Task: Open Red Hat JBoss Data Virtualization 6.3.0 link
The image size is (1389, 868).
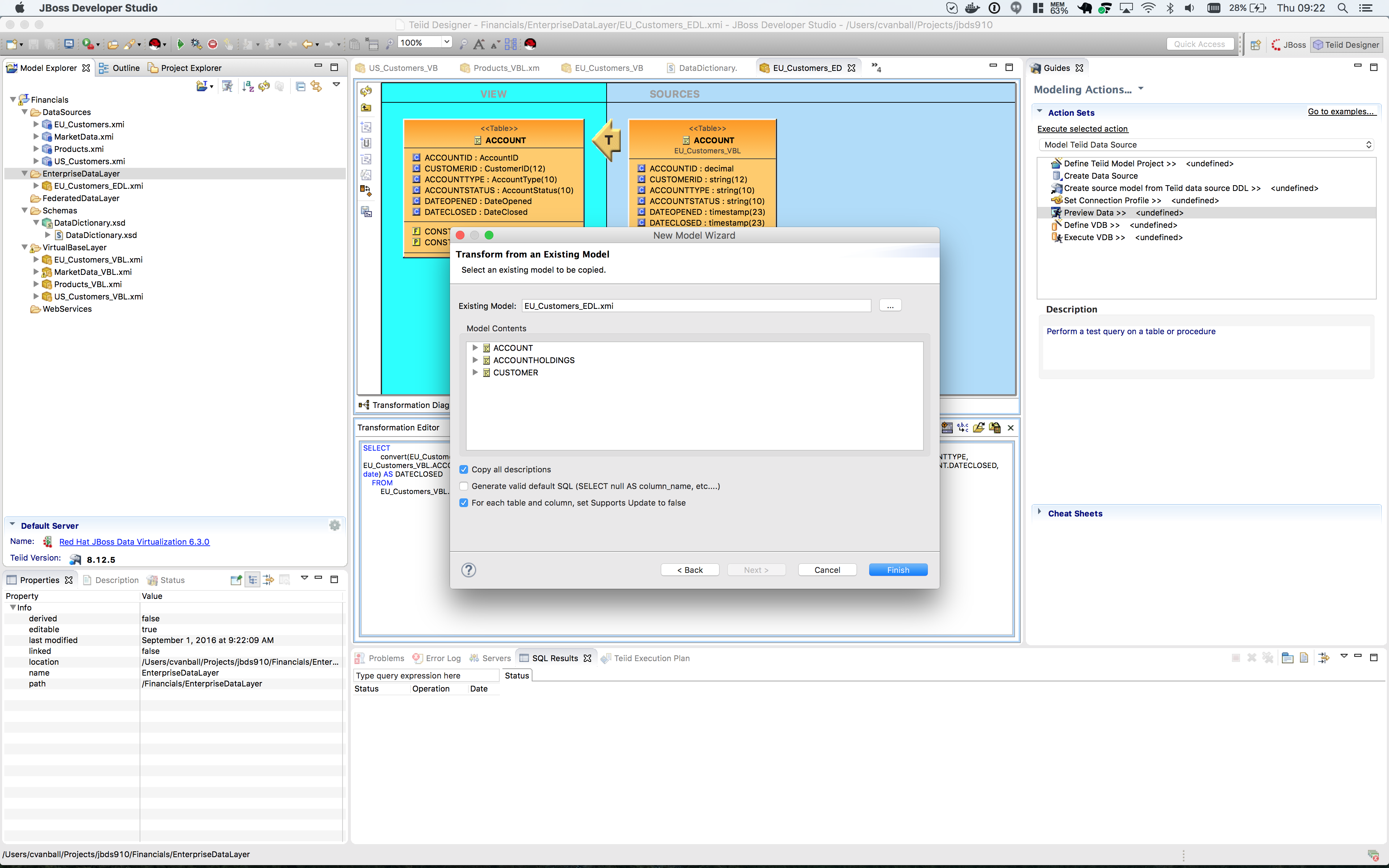Action: (x=134, y=541)
